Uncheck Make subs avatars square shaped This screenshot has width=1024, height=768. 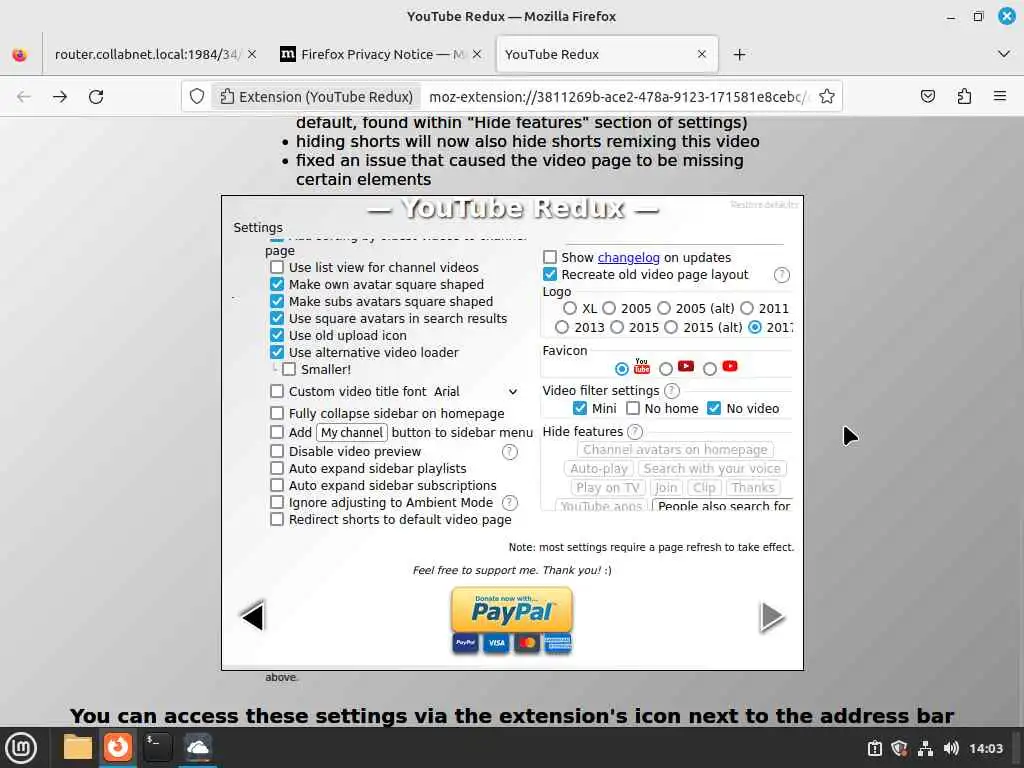click(277, 301)
